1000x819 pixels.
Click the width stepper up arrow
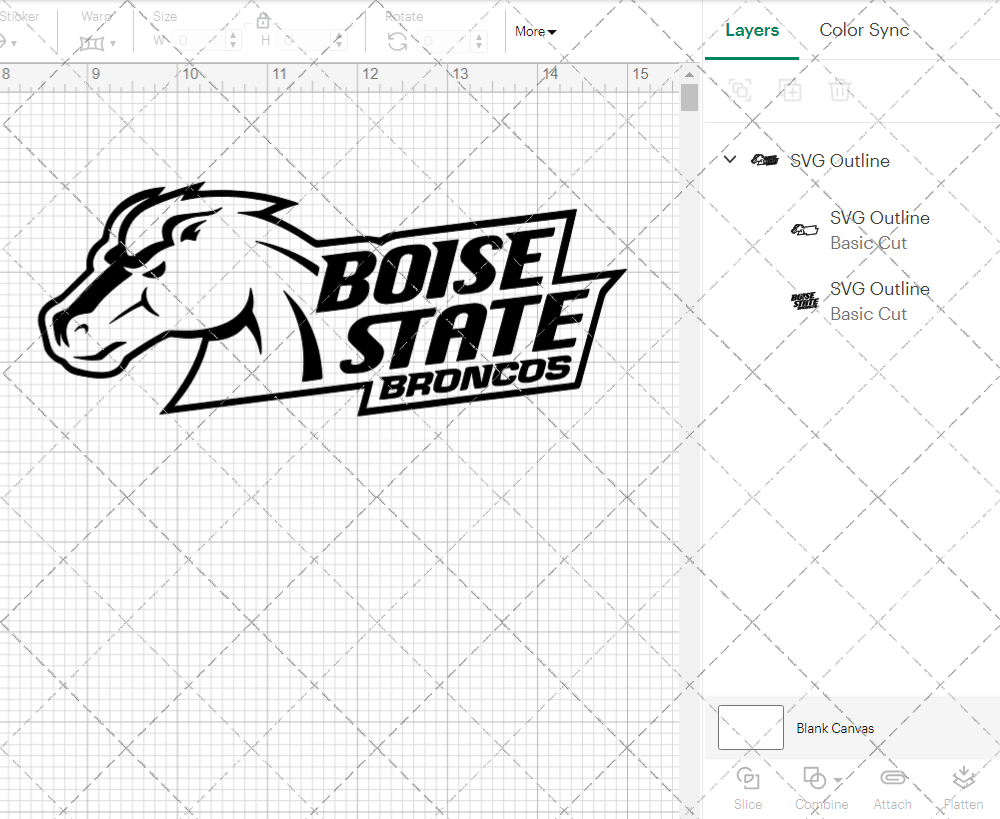pos(233,38)
